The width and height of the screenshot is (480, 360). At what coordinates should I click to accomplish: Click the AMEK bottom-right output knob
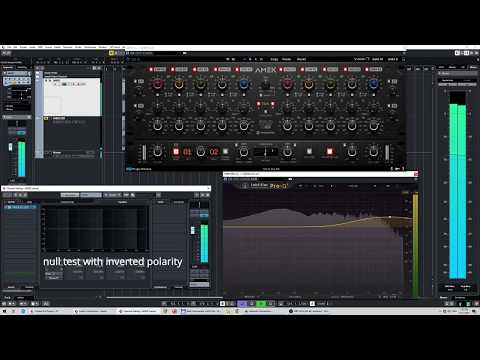[374, 152]
